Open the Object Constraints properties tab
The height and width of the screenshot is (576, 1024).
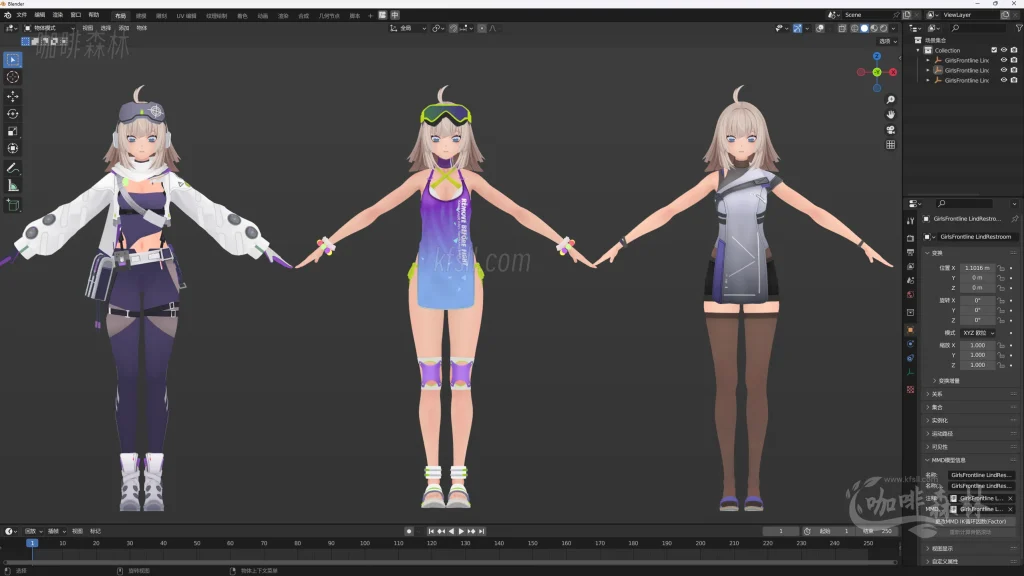tap(910, 358)
